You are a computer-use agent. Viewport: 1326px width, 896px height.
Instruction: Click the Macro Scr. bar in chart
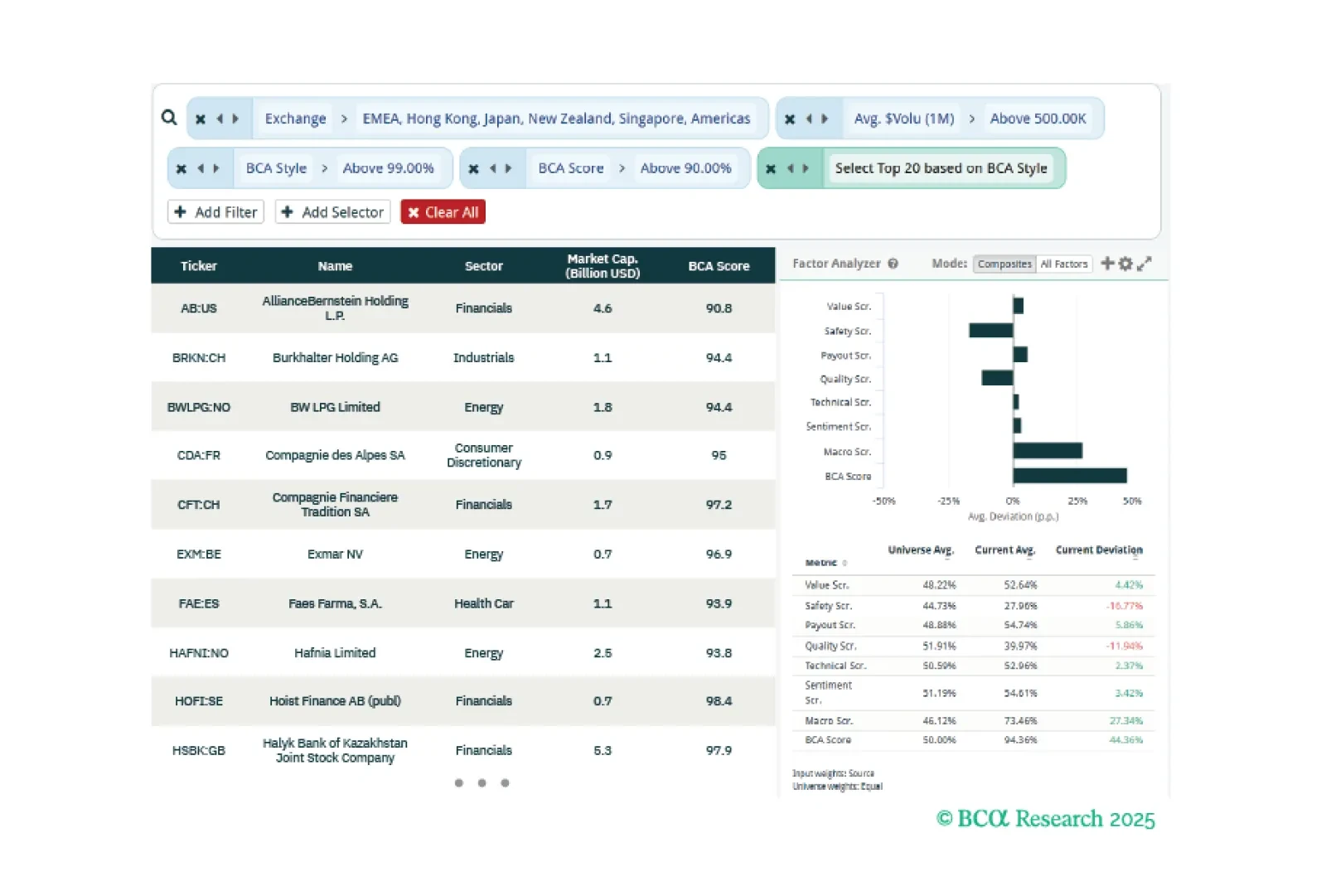1048,451
